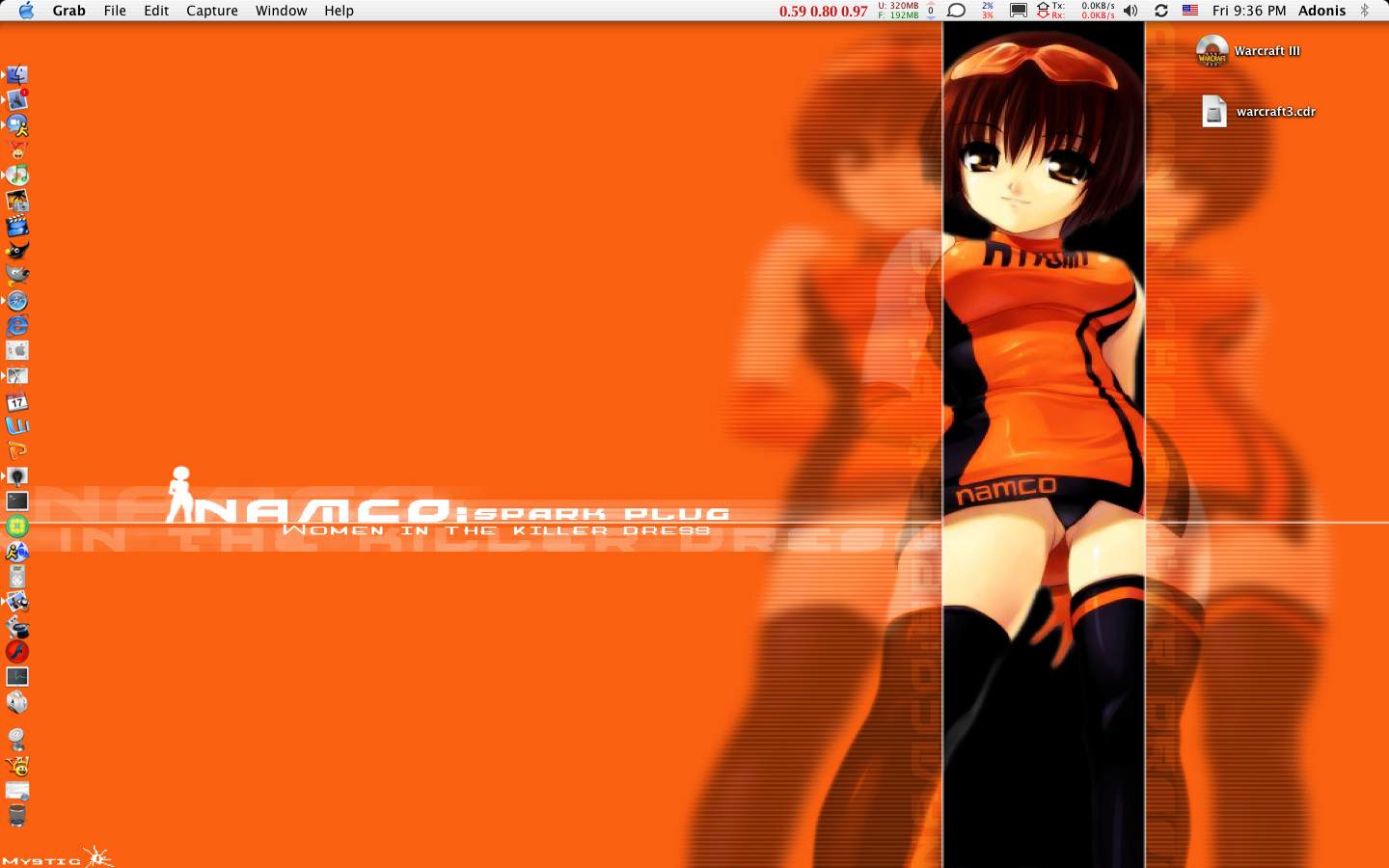This screenshot has width=1389, height=868.
Task: Launch Internet Explorer from the dock
Action: pyautogui.click(x=17, y=325)
